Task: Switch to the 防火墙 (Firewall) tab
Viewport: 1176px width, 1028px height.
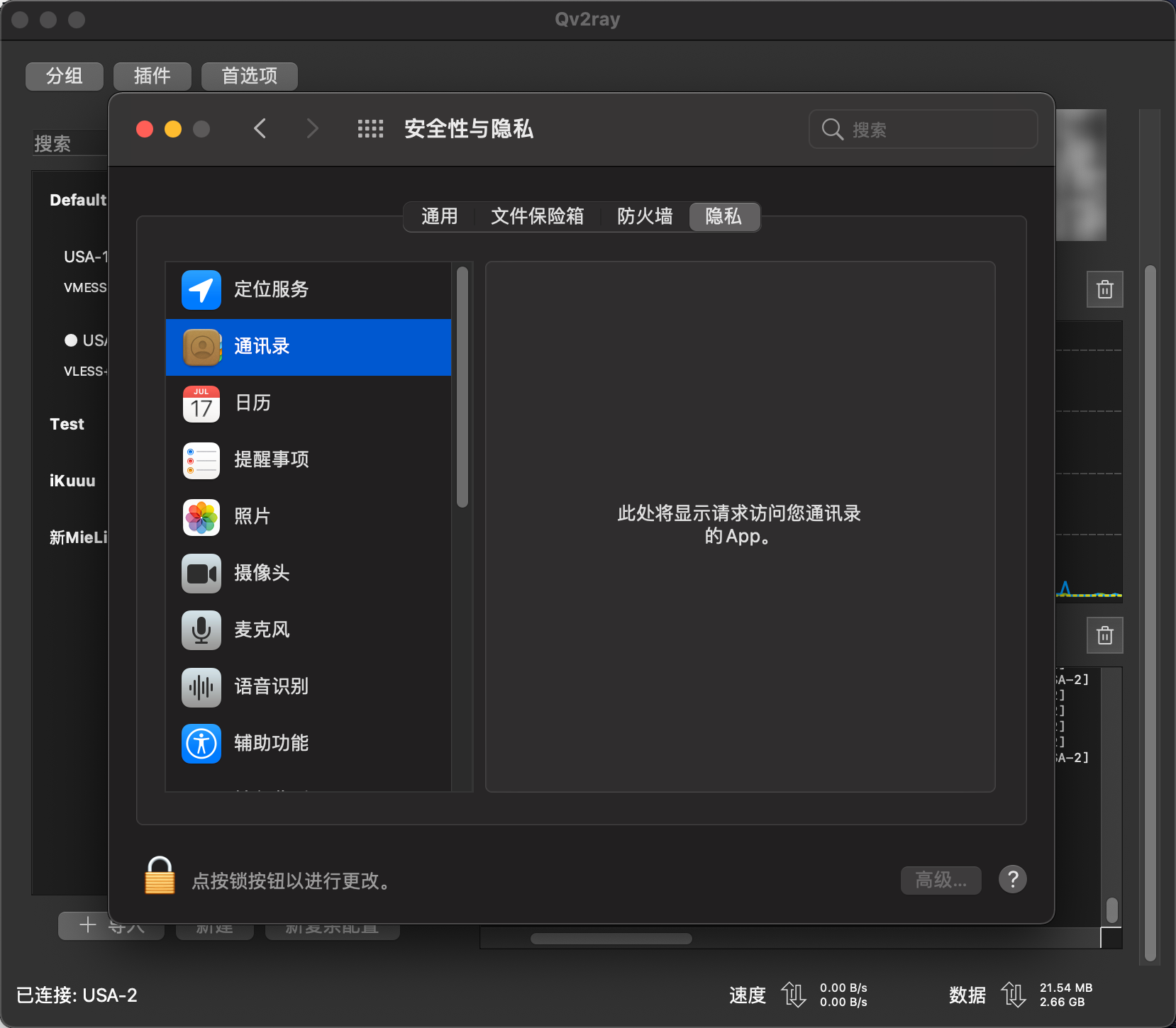Action: pos(645,216)
